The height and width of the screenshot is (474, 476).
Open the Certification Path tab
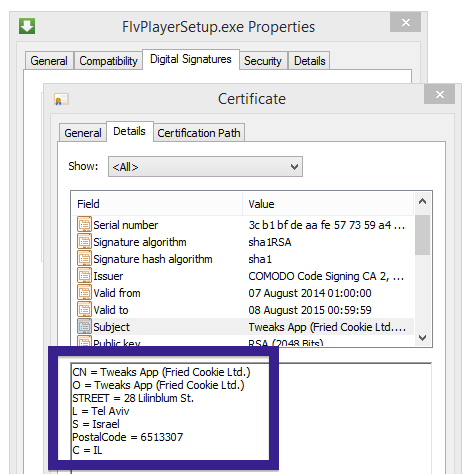coord(199,133)
